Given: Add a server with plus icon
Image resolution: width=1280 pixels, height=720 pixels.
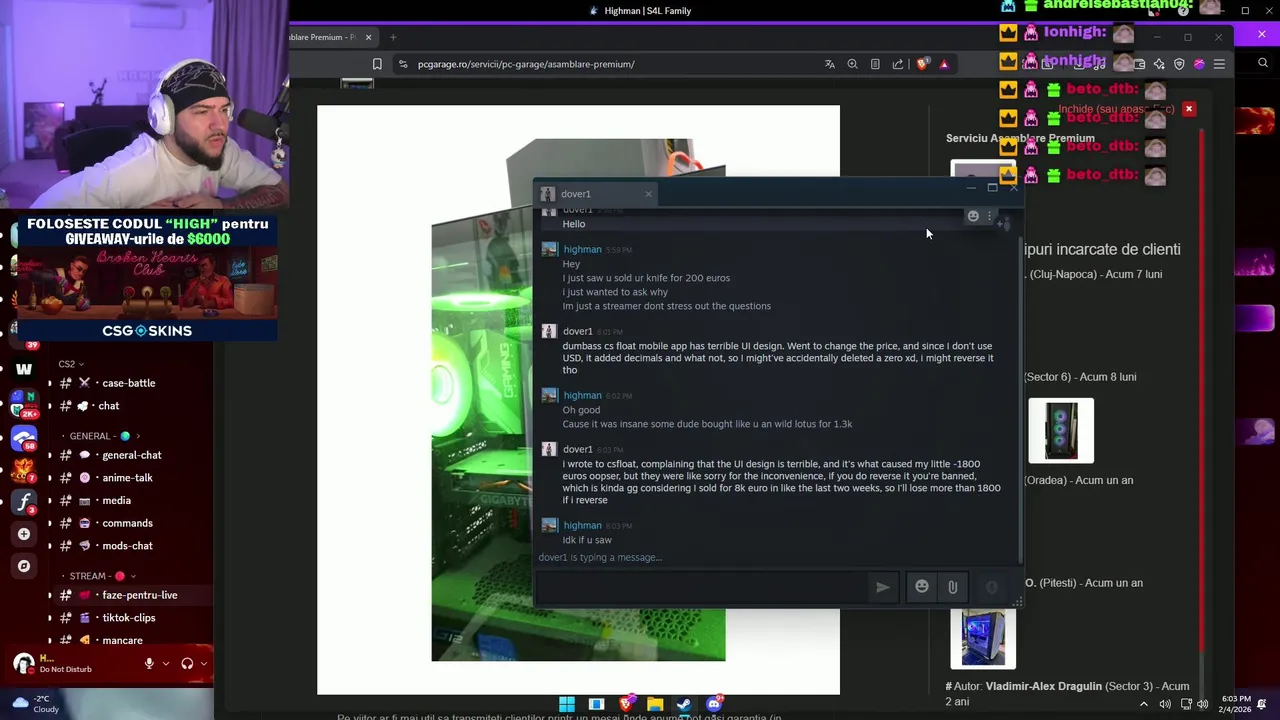Looking at the screenshot, I should click(24, 534).
